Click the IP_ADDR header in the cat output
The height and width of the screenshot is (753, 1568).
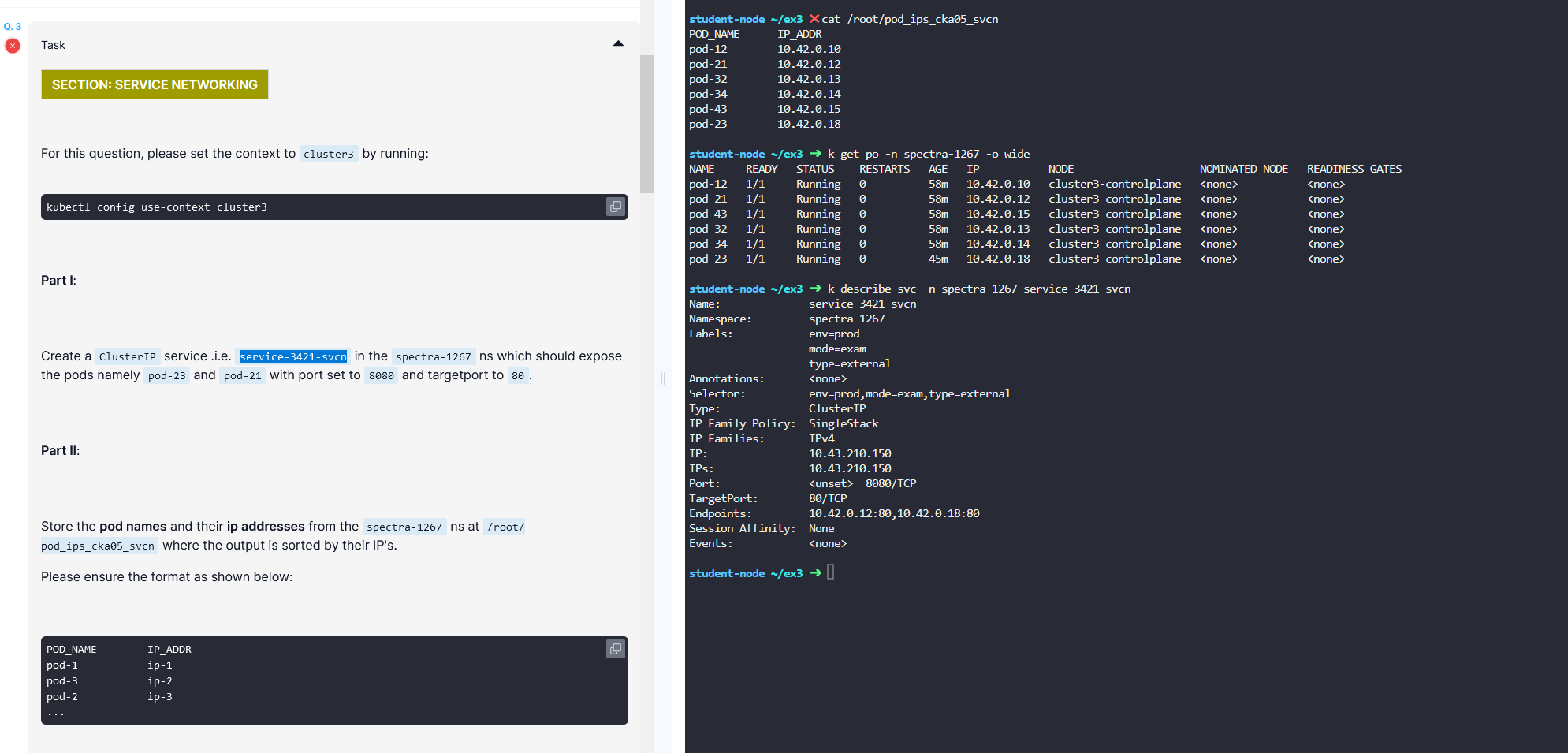[799, 34]
